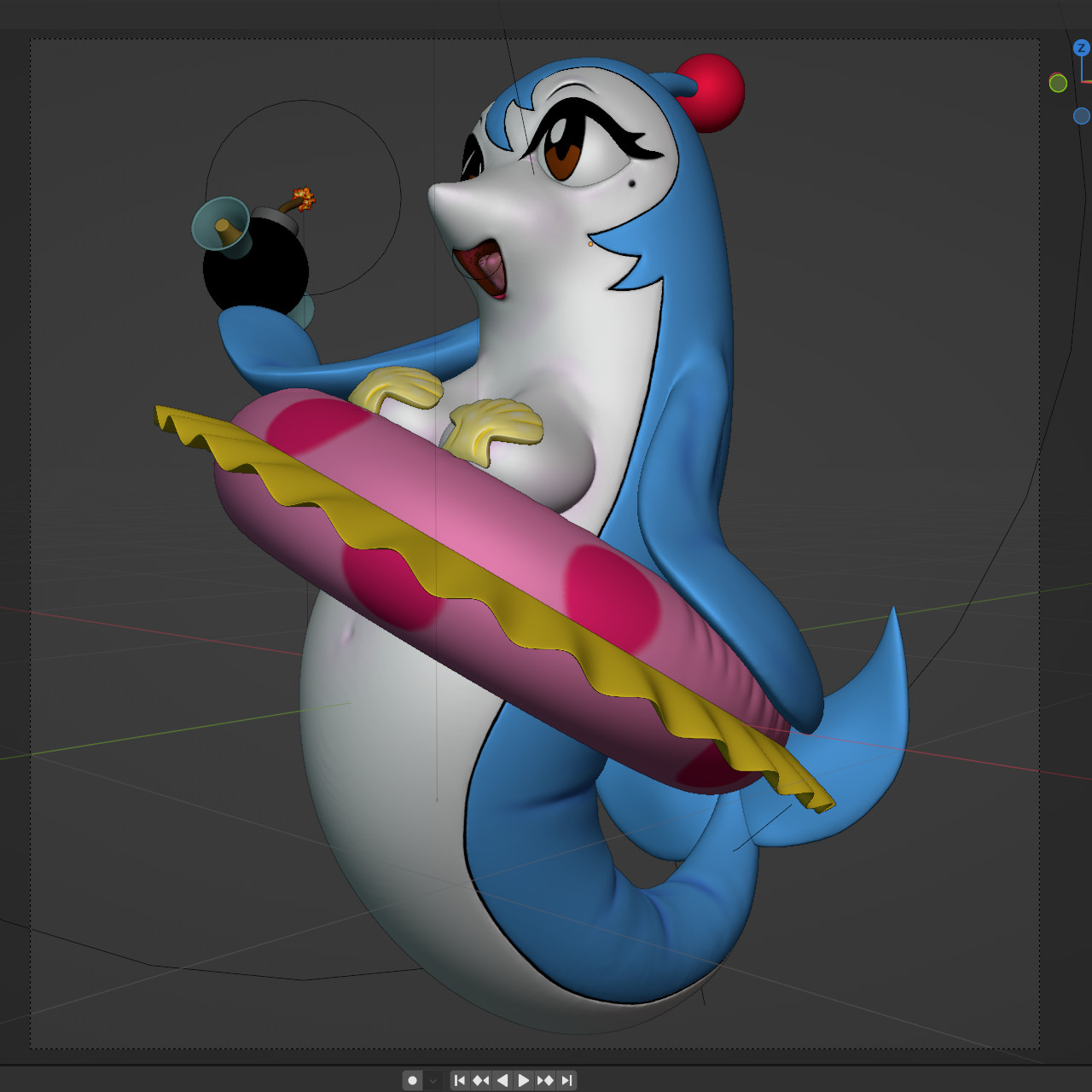Toggle auto keying record button
1092x1092 pixels.
click(x=413, y=1080)
